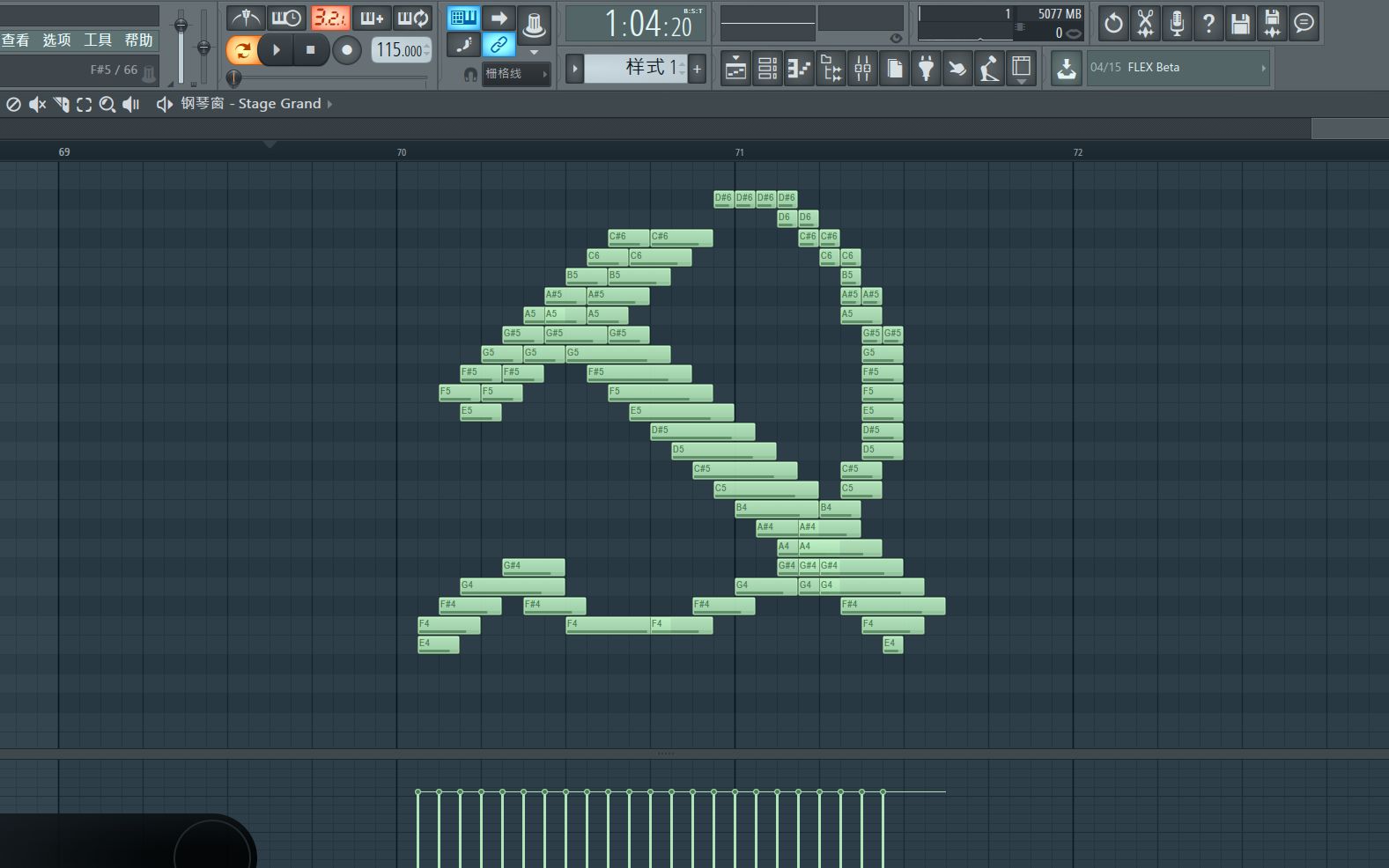Click the magnet snap icon
Image resolution: width=1389 pixels, height=868 pixels.
click(470, 75)
